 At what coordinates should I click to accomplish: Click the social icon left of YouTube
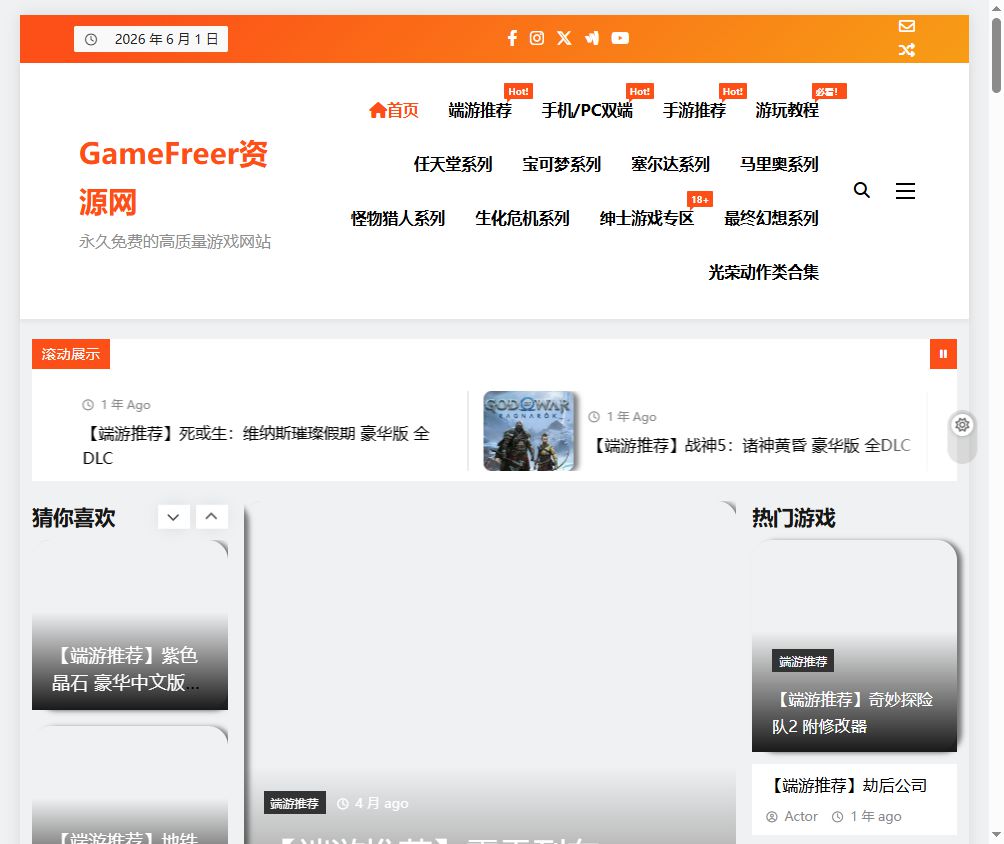pyautogui.click(x=592, y=38)
